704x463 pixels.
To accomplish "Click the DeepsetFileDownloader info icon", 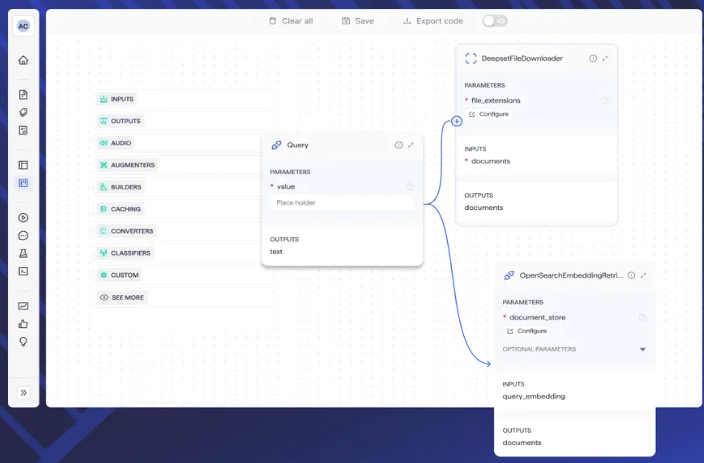I will coord(593,58).
